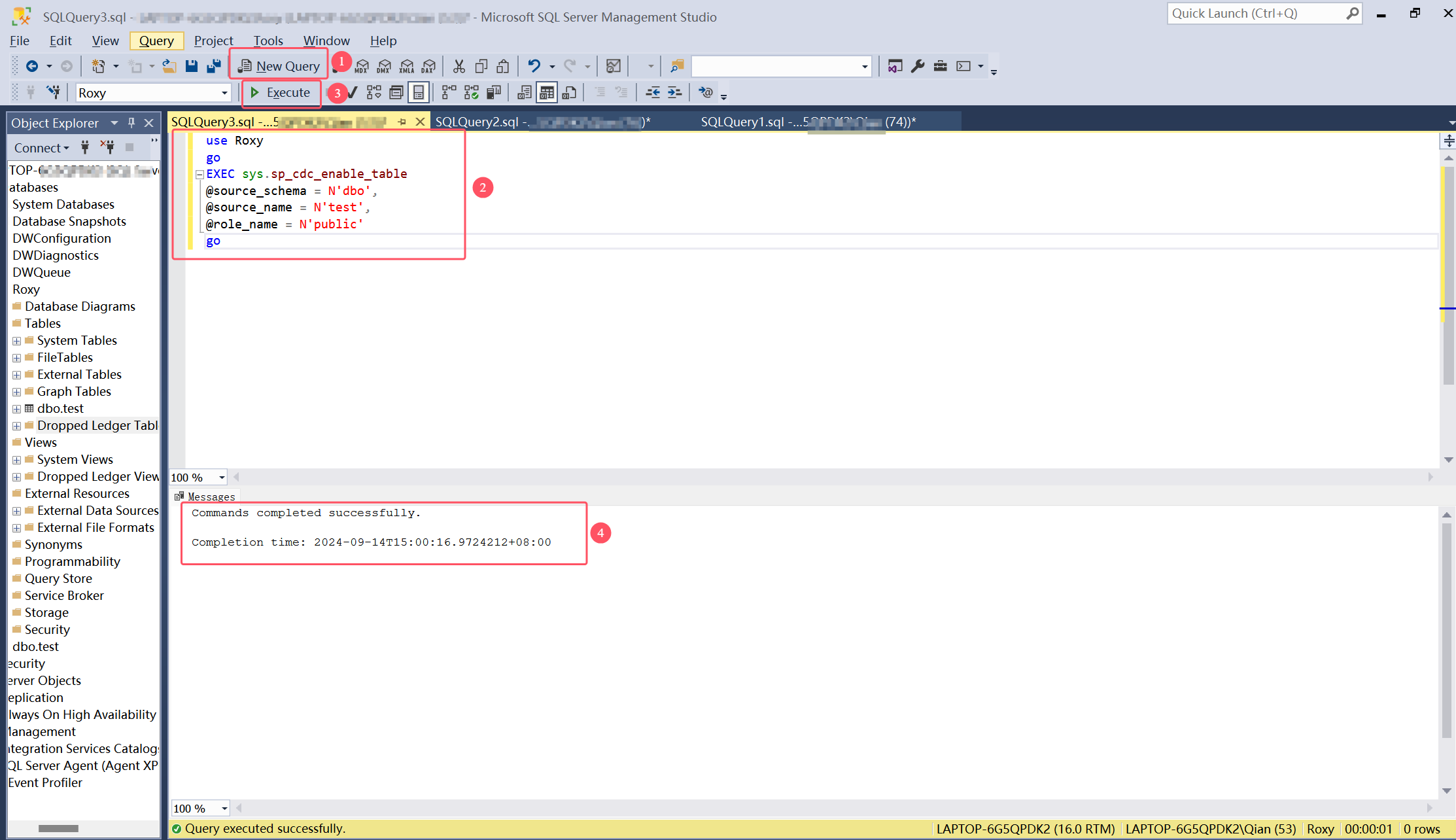1456x840 pixels.
Task: Click the empty Find combo box in toolbar
Action: pyautogui.click(x=782, y=66)
